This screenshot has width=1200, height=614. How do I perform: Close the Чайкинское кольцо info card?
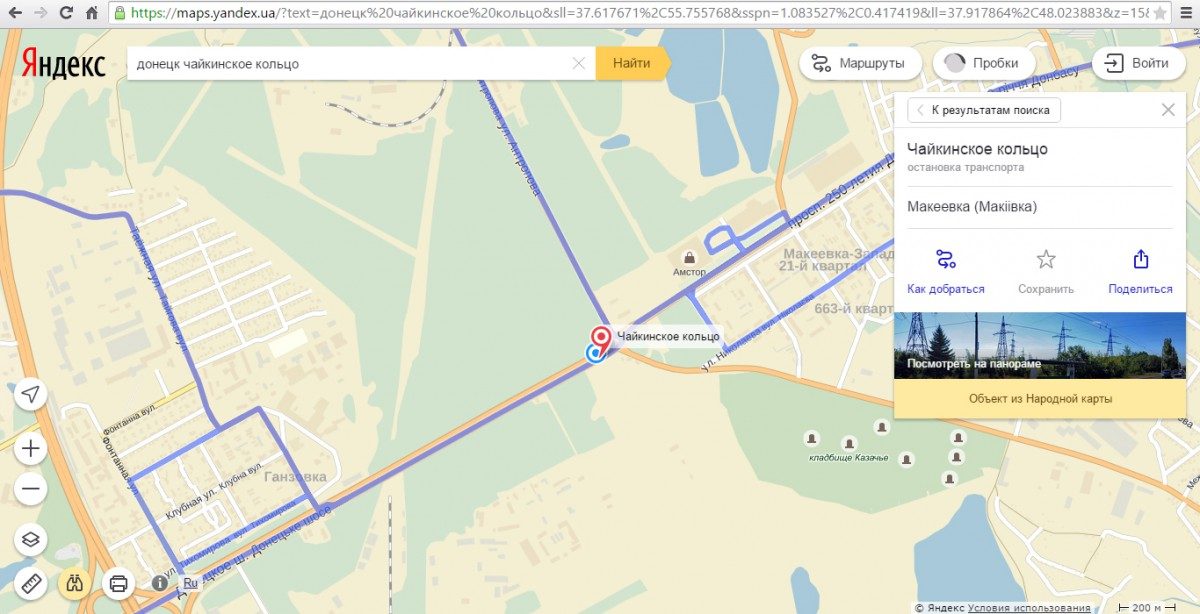click(x=1168, y=110)
